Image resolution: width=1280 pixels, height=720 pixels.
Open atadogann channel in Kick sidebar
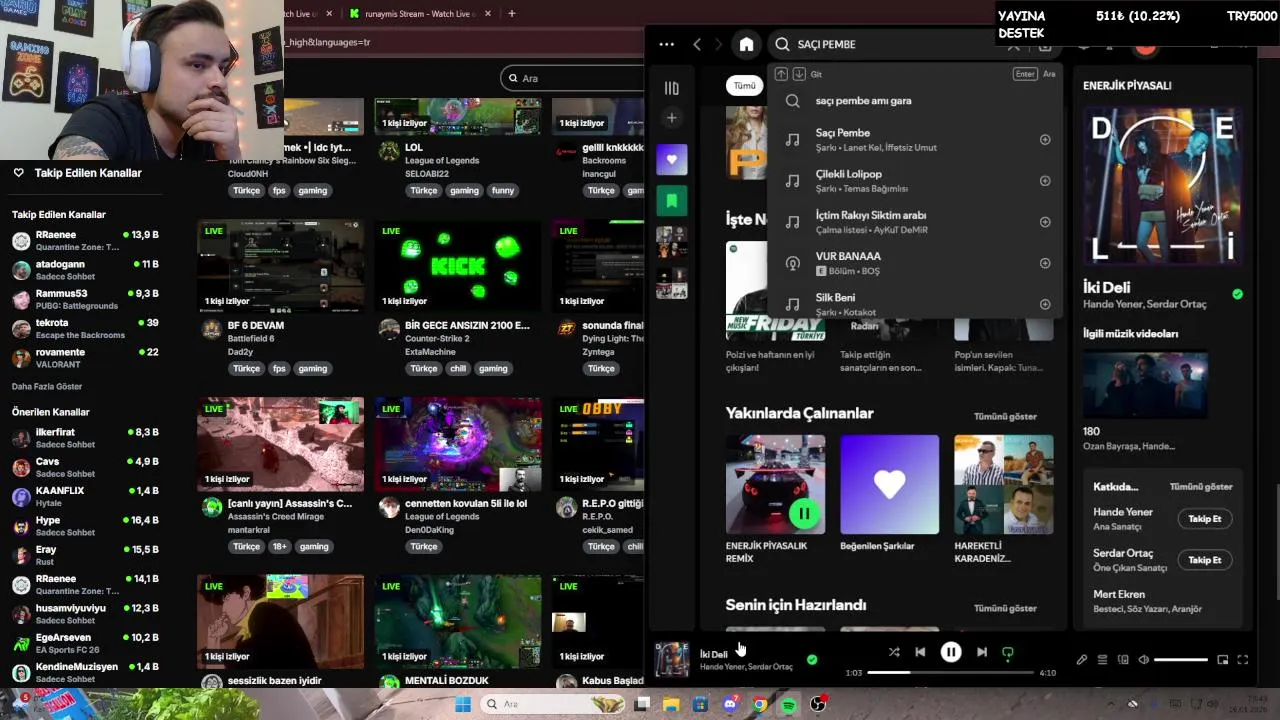85,270
